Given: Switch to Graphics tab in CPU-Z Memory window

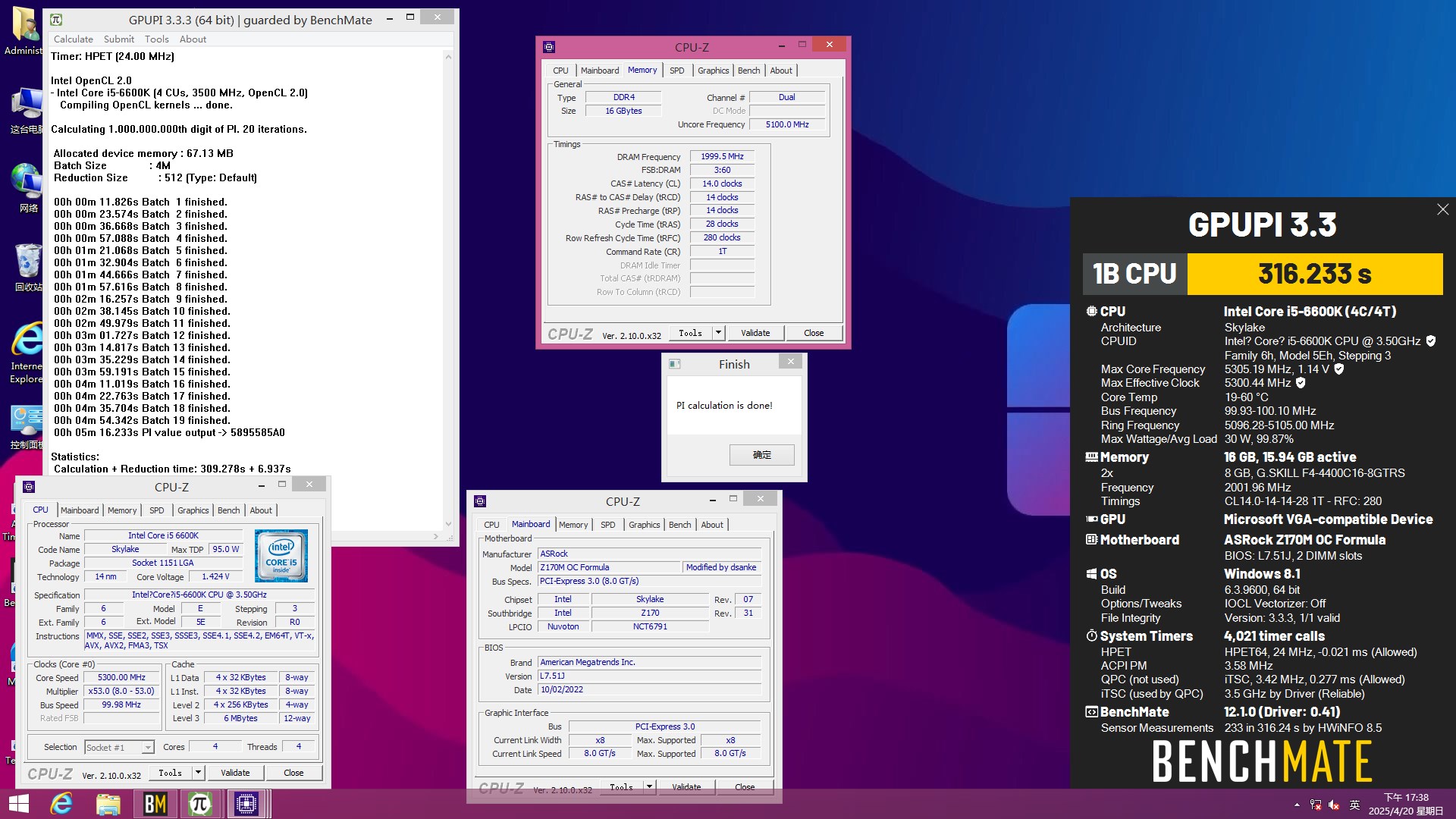Looking at the screenshot, I should pyautogui.click(x=714, y=71).
